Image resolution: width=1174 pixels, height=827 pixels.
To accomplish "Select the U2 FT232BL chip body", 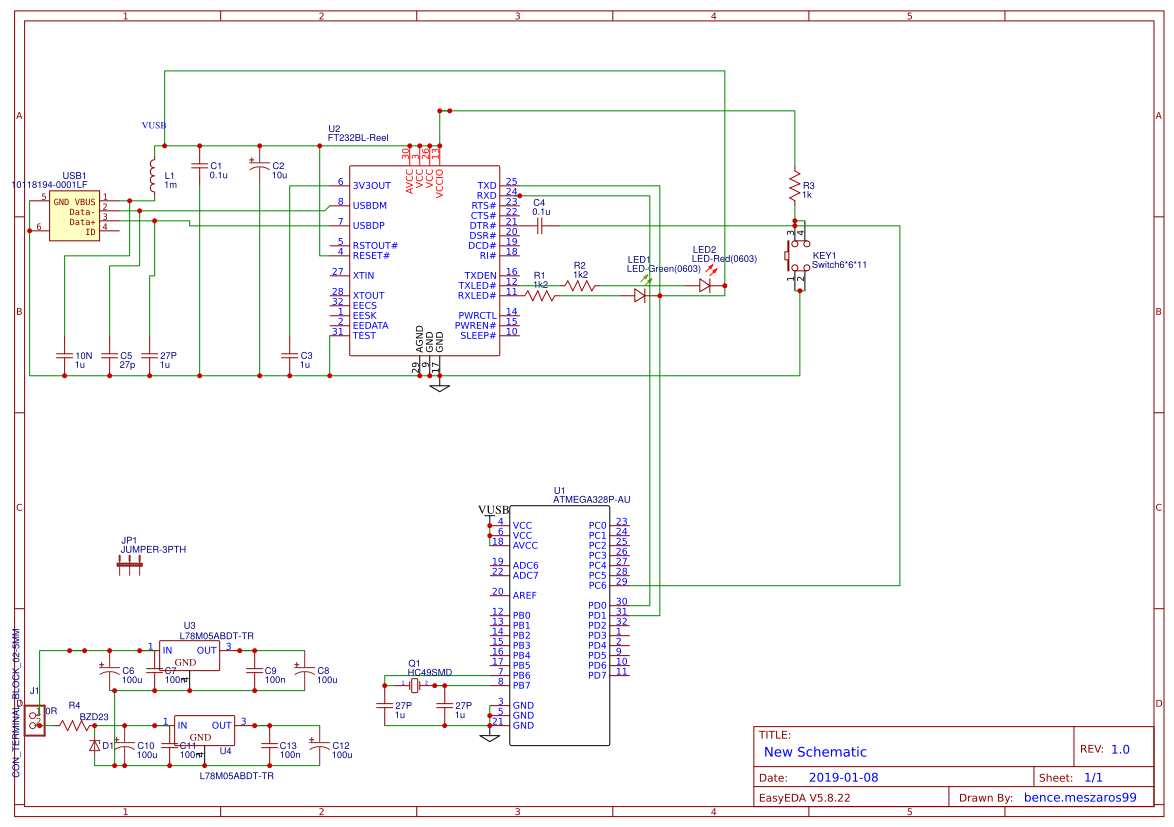I will point(424,260).
